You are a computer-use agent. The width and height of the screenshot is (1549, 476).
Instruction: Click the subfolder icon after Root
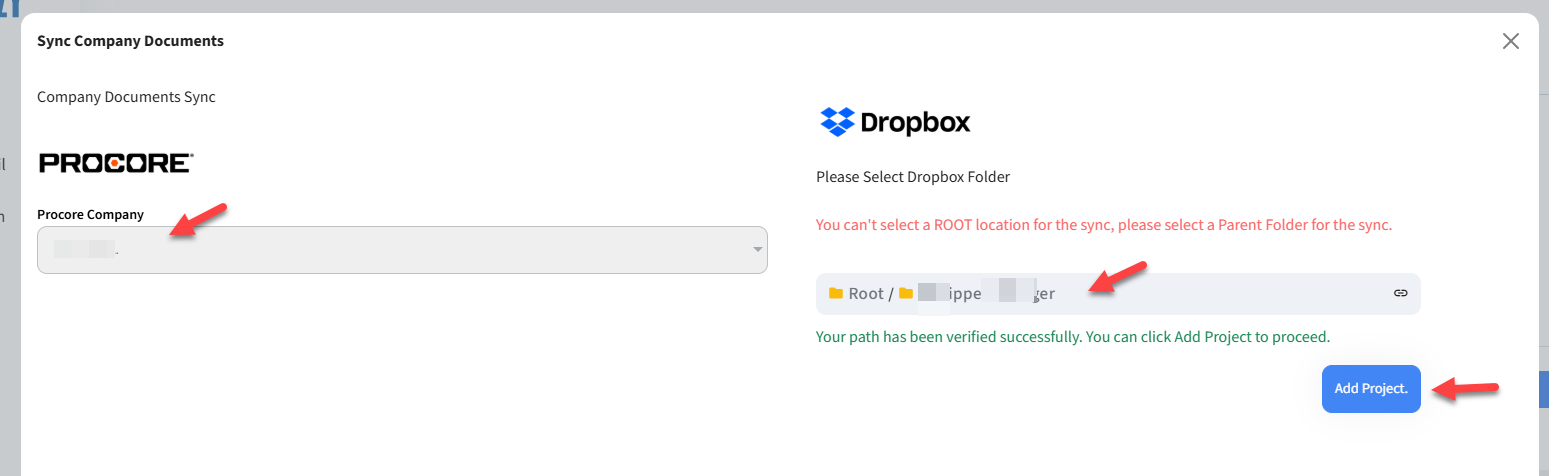906,294
